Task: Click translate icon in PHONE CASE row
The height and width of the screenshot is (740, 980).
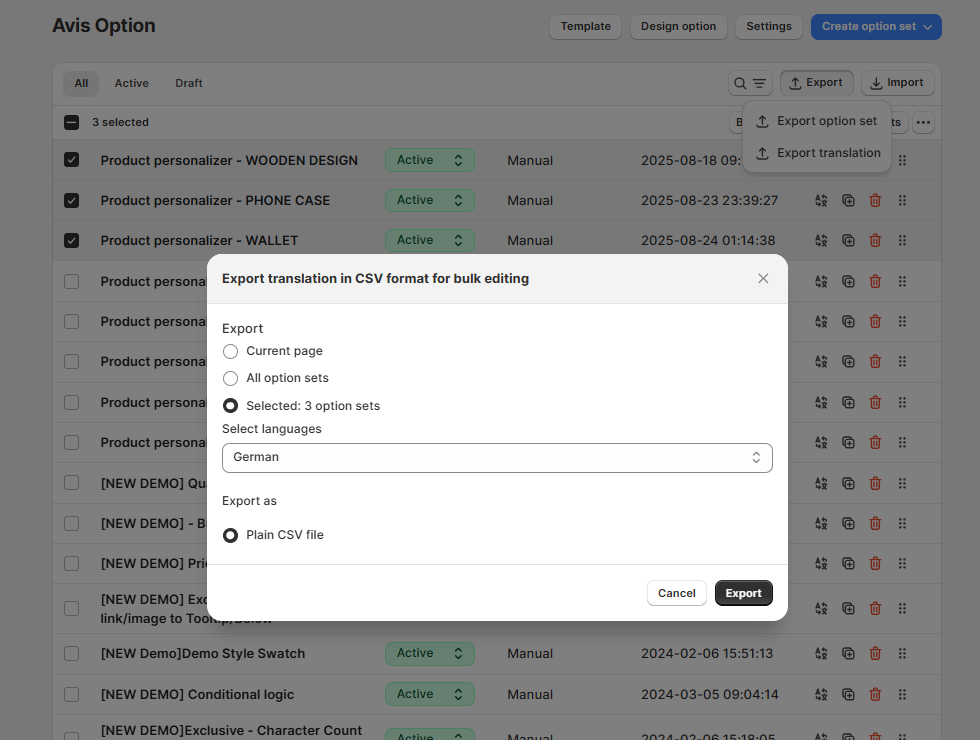Action: pos(821,200)
